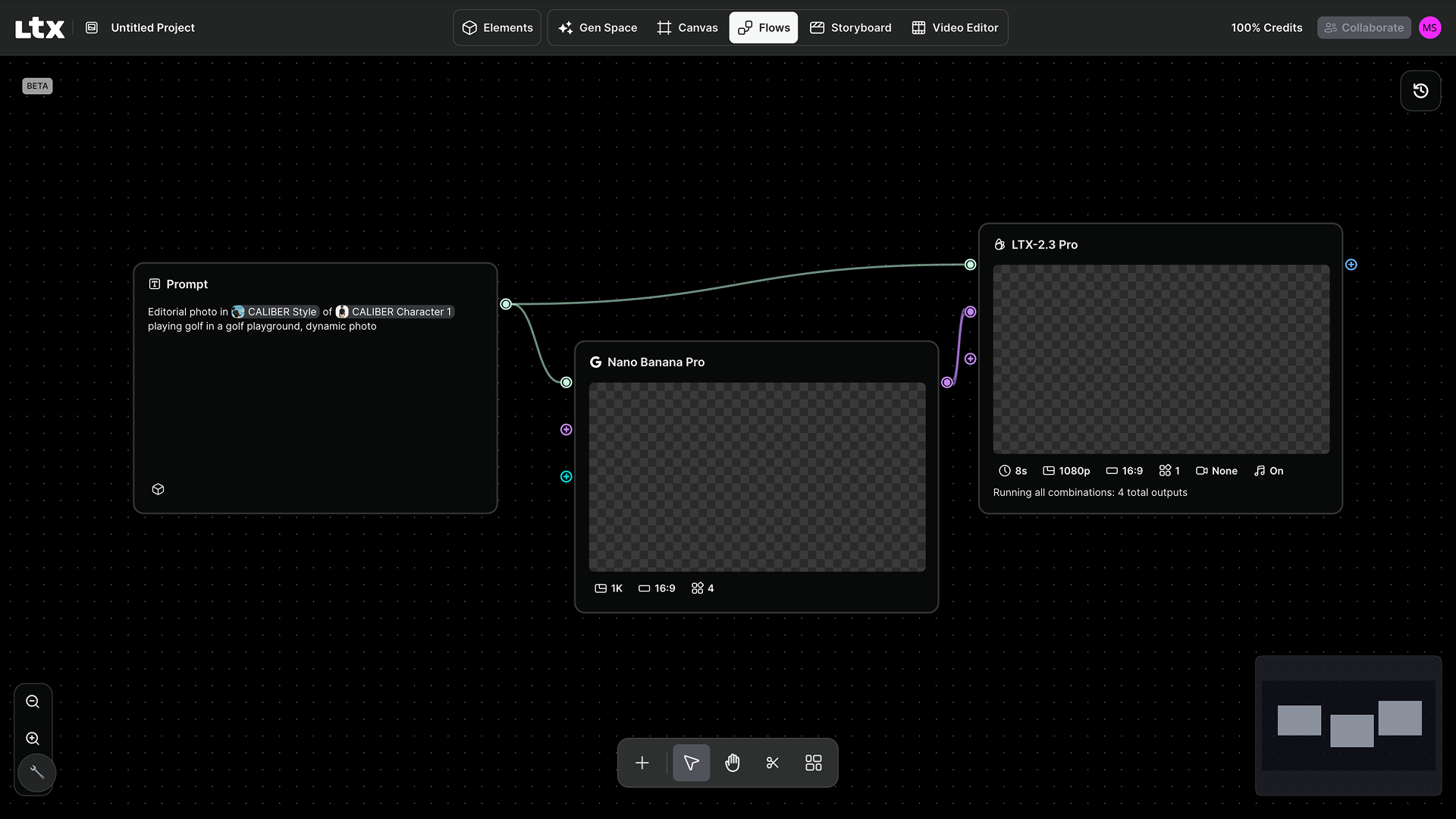Click the LTX-2.3 Pro green prompt connector
This screenshot has height=819, width=1456.
coord(971,265)
